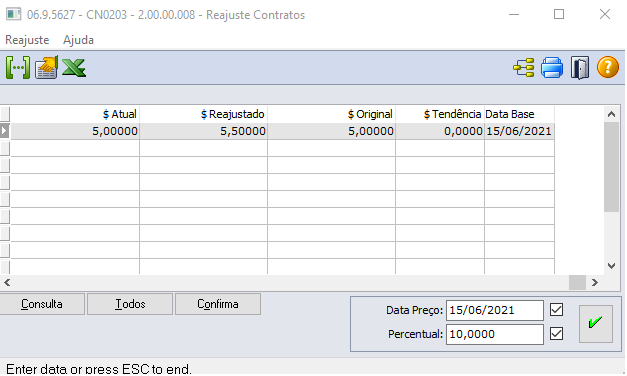Click the $ Tendência column header

click(x=440, y=114)
